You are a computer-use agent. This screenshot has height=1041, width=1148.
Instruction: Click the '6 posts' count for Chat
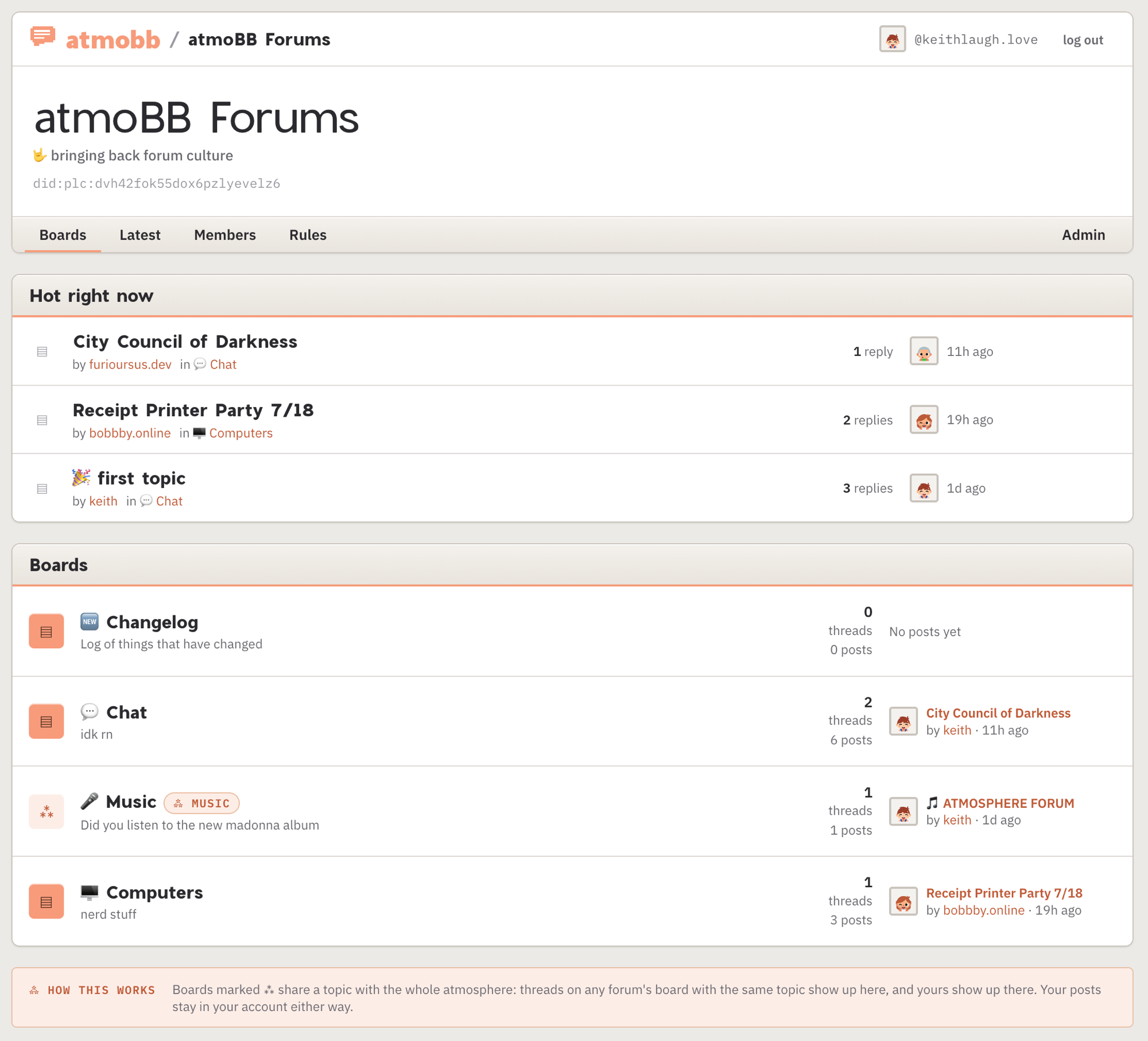point(851,740)
